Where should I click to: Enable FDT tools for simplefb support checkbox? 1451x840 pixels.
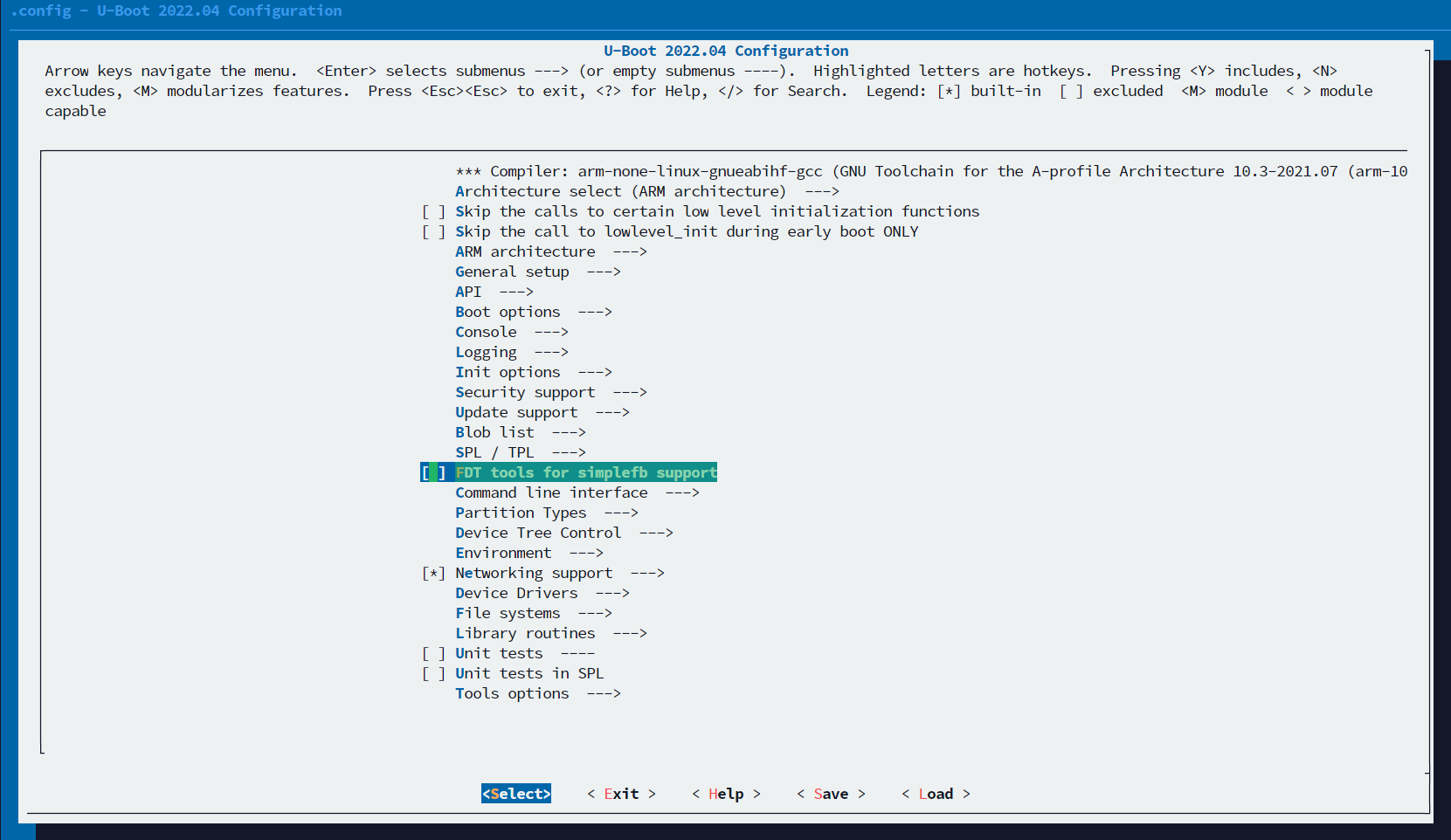click(x=433, y=472)
